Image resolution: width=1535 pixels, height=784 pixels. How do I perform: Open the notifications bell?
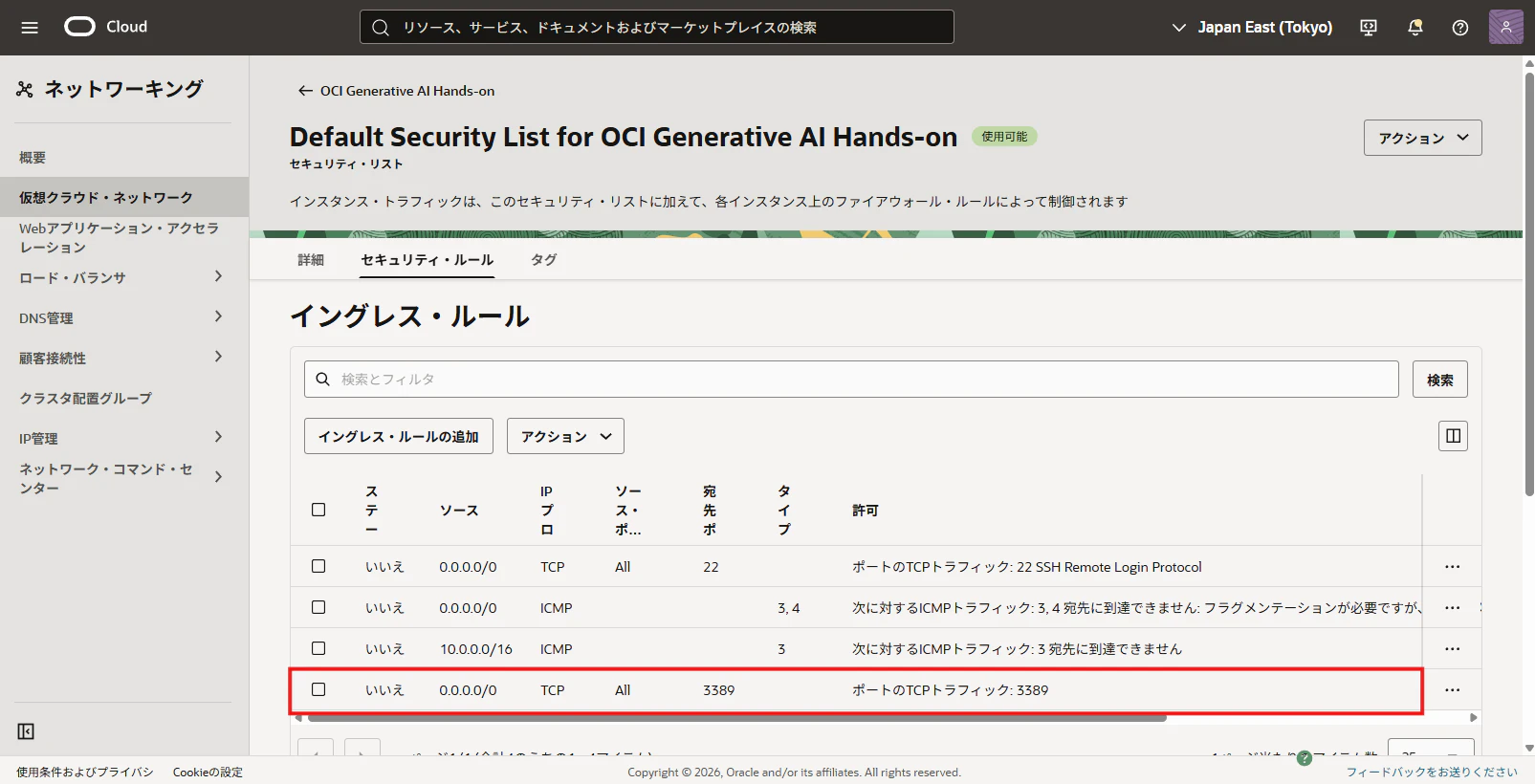point(1414,28)
